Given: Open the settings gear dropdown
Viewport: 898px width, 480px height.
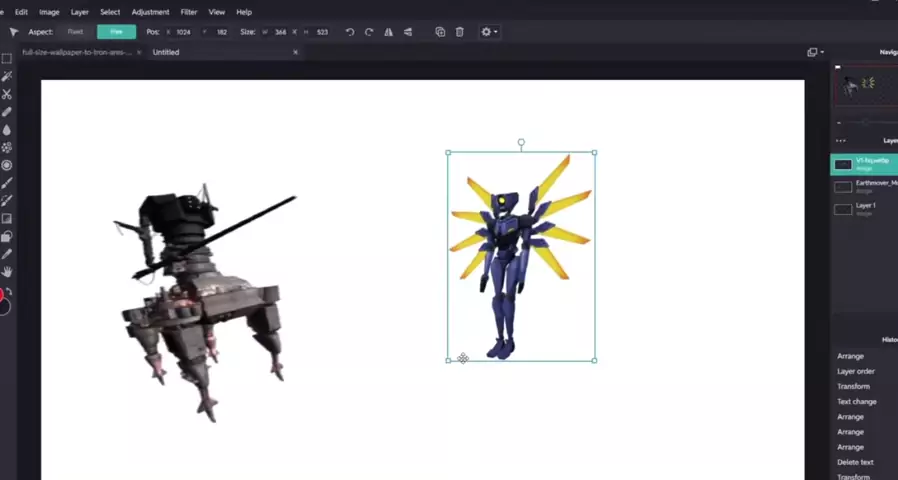Looking at the screenshot, I should pyautogui.click(x=489, y=32).
